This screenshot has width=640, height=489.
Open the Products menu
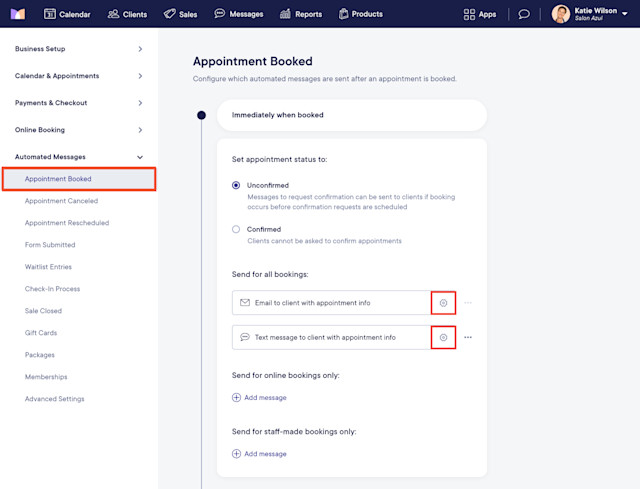[361, 14]
